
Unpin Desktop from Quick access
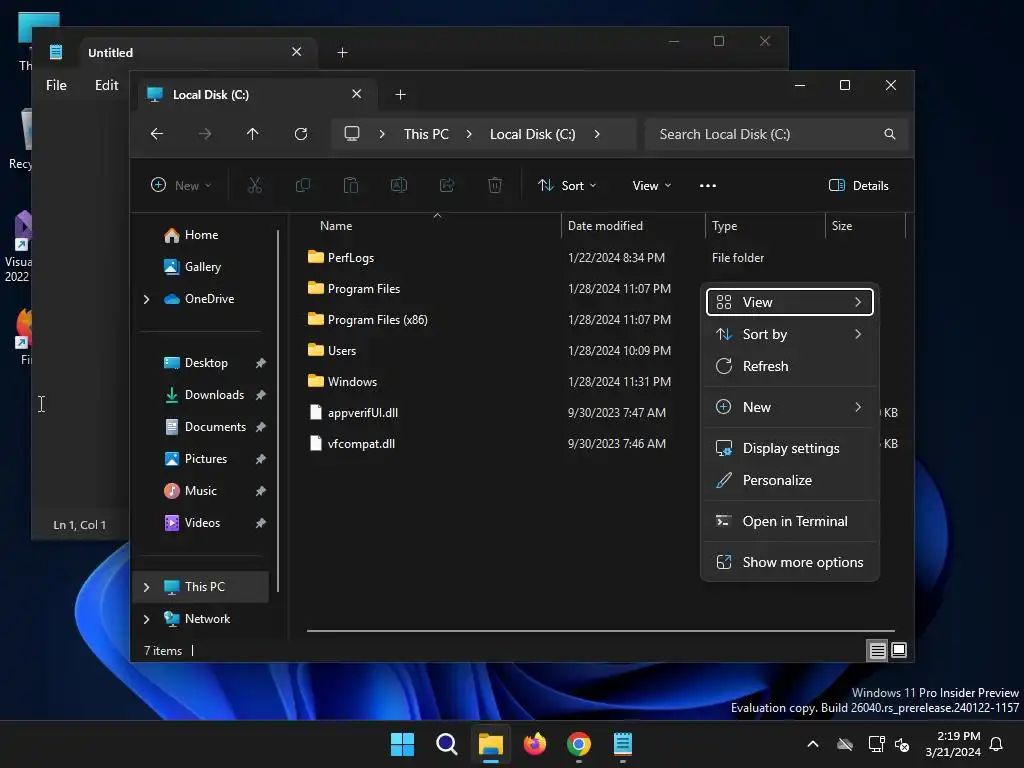pos(261,363)
